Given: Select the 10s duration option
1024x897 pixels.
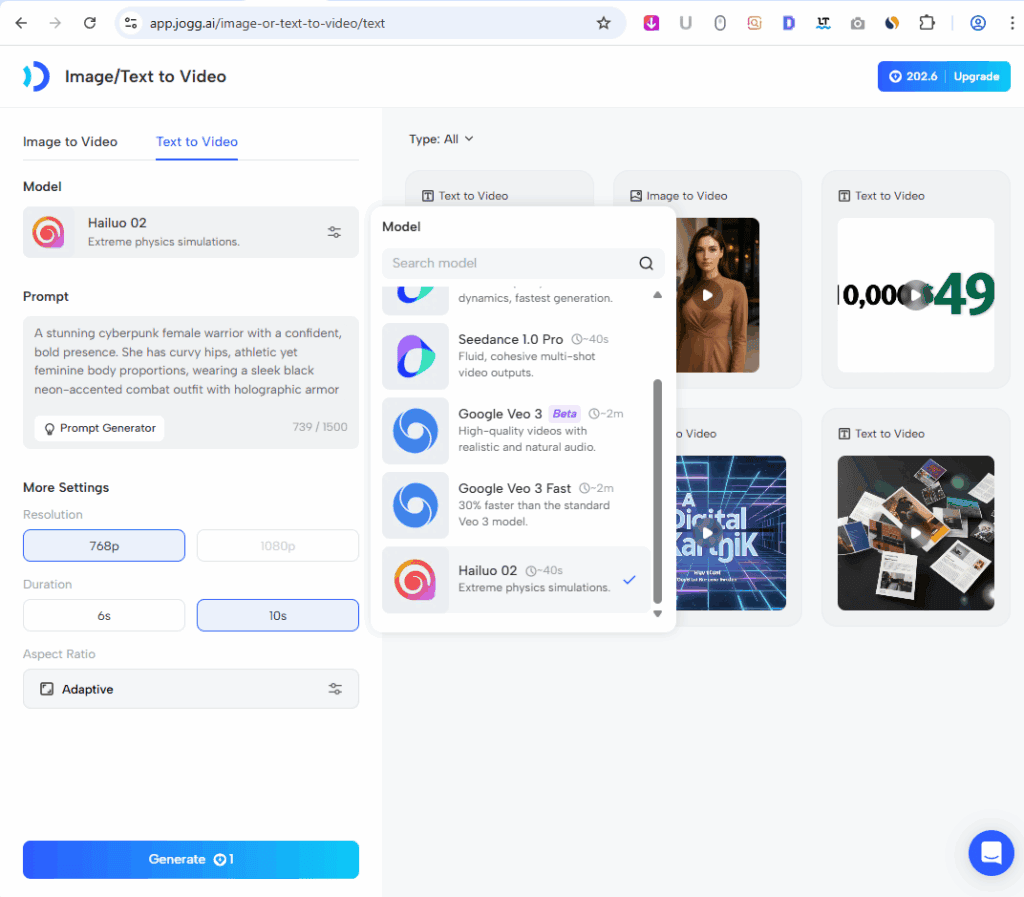Looking at the screenshot, I should coord(277,616).
